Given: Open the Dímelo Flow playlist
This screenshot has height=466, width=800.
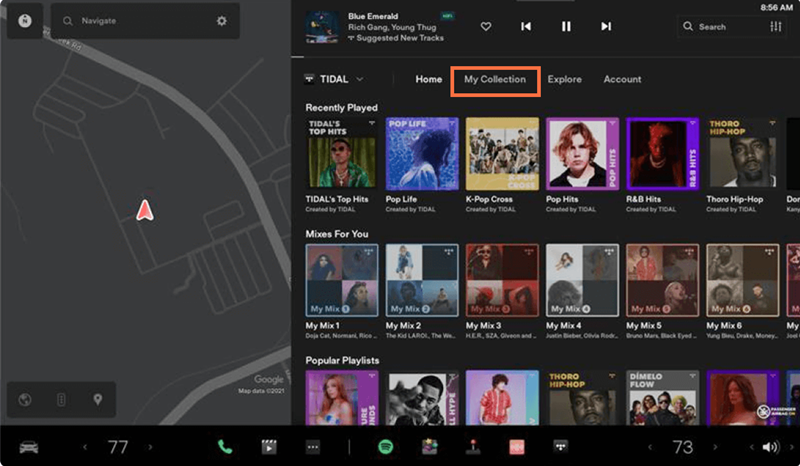Looking at the screenshot, I should coord(662,398).
